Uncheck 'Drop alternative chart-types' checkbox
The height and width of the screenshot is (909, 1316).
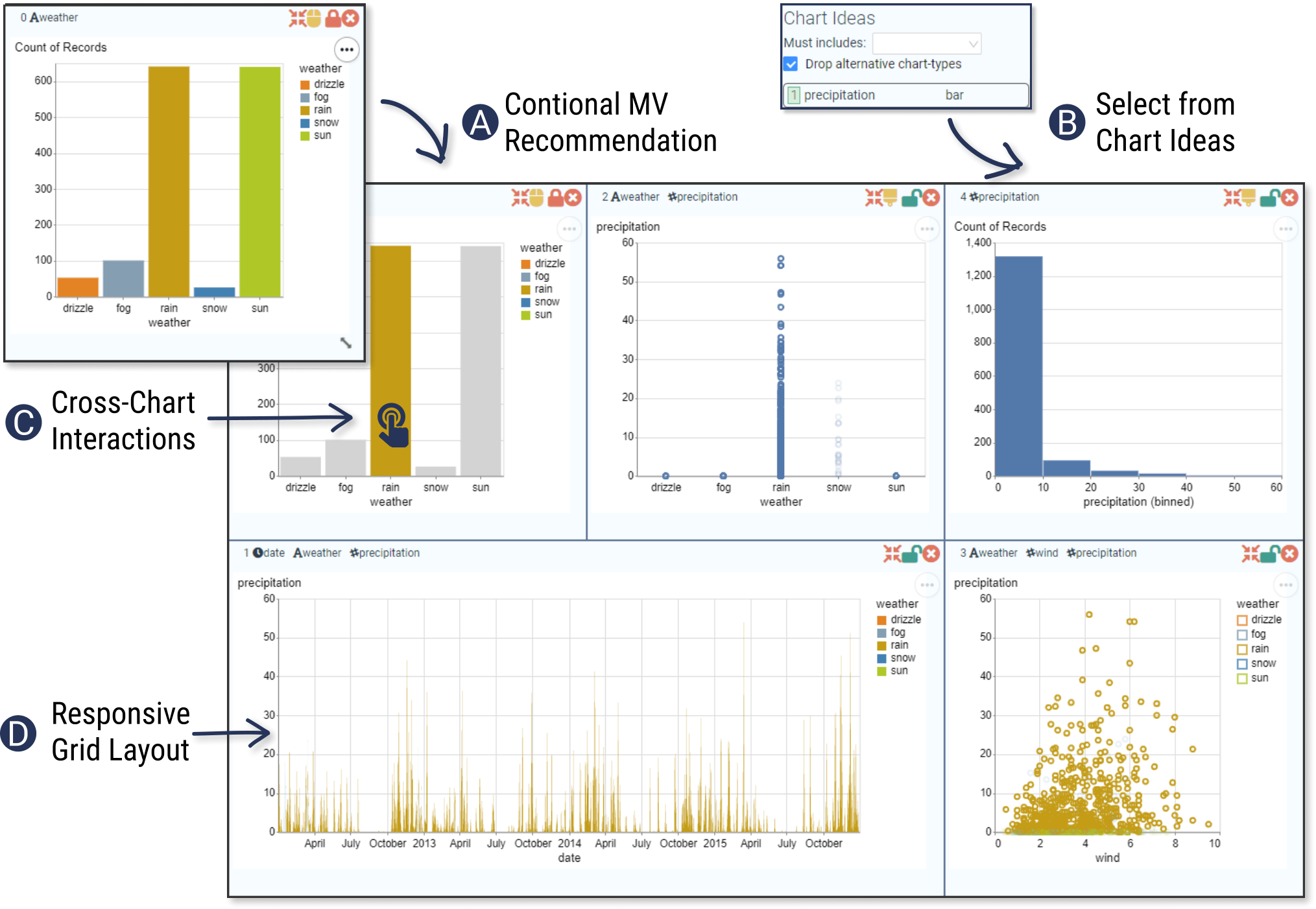791,64
